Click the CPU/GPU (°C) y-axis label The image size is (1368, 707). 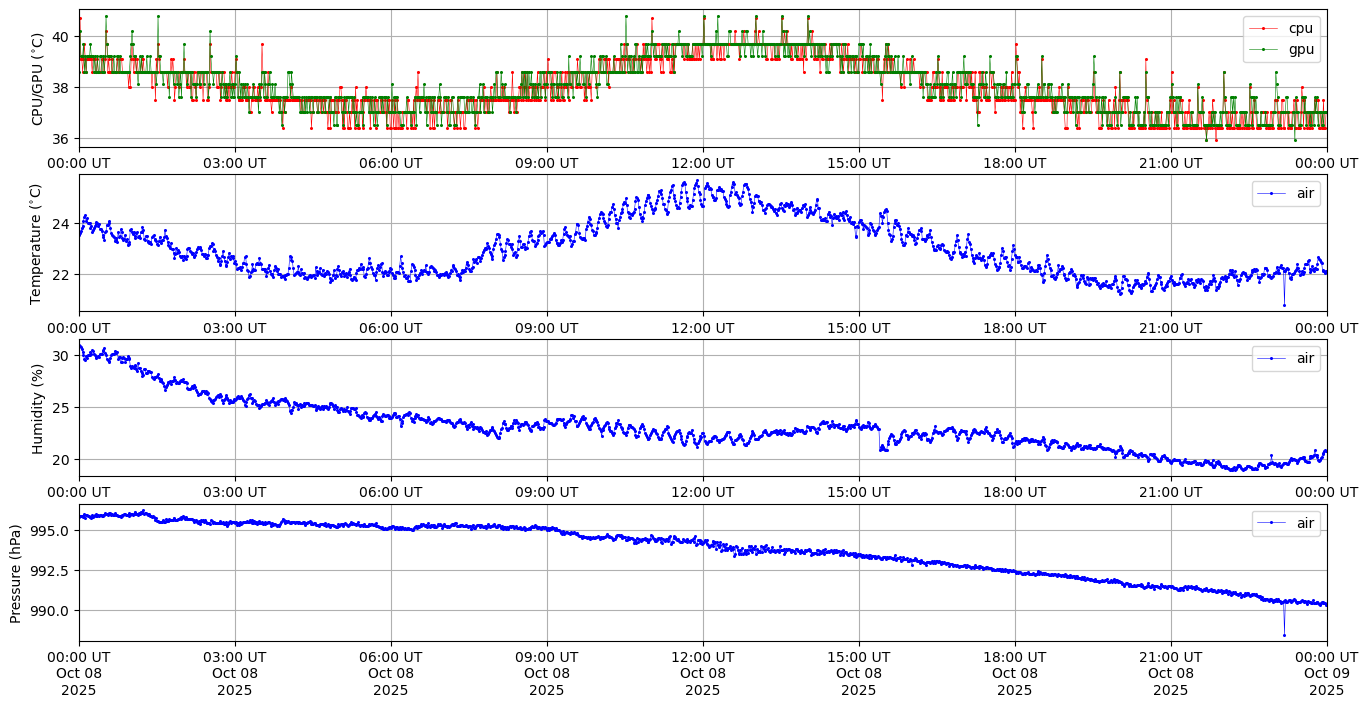coord(38,79)
